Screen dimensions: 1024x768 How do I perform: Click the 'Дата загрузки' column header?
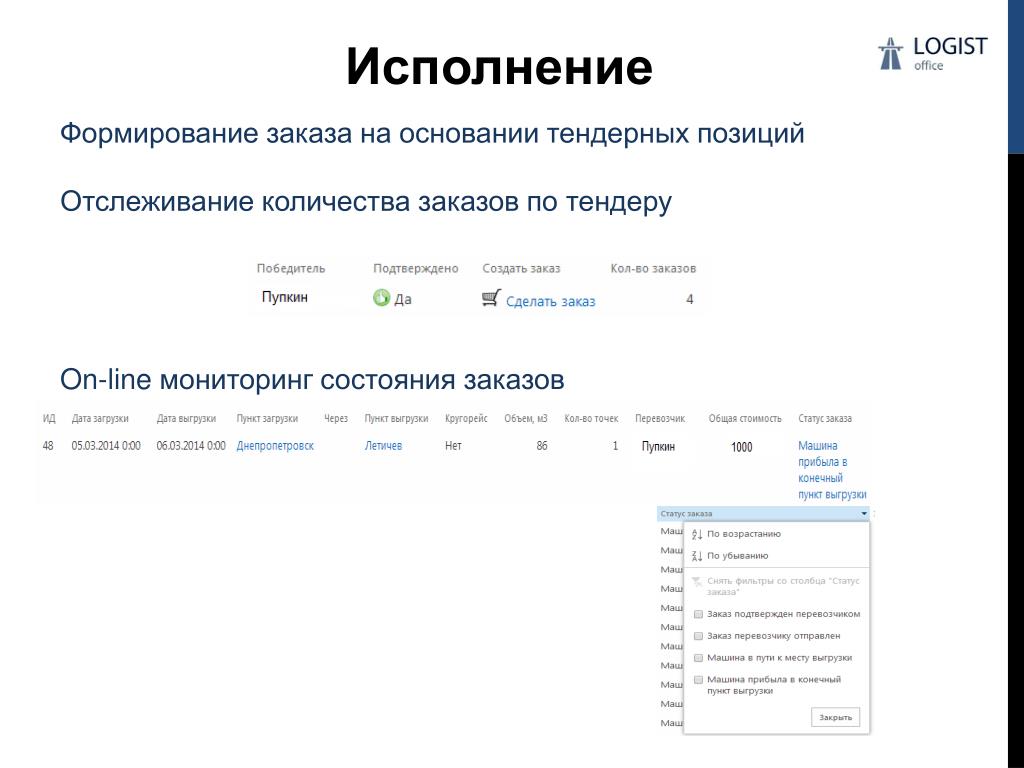point(100,419)
